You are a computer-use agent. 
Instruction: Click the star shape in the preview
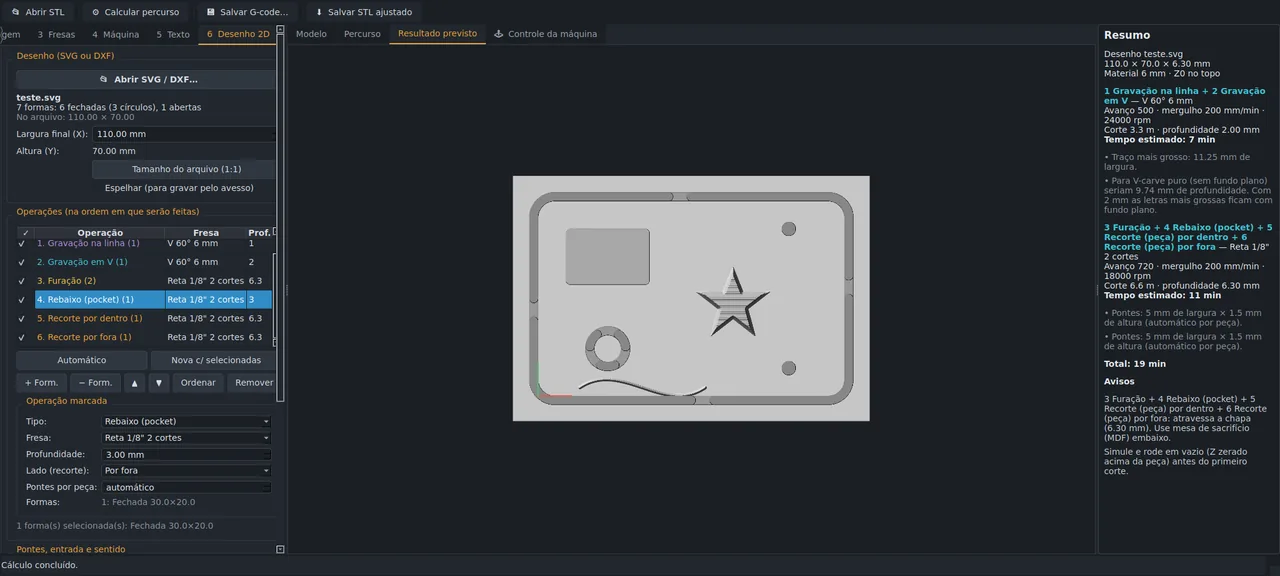[x=733, y=302]
